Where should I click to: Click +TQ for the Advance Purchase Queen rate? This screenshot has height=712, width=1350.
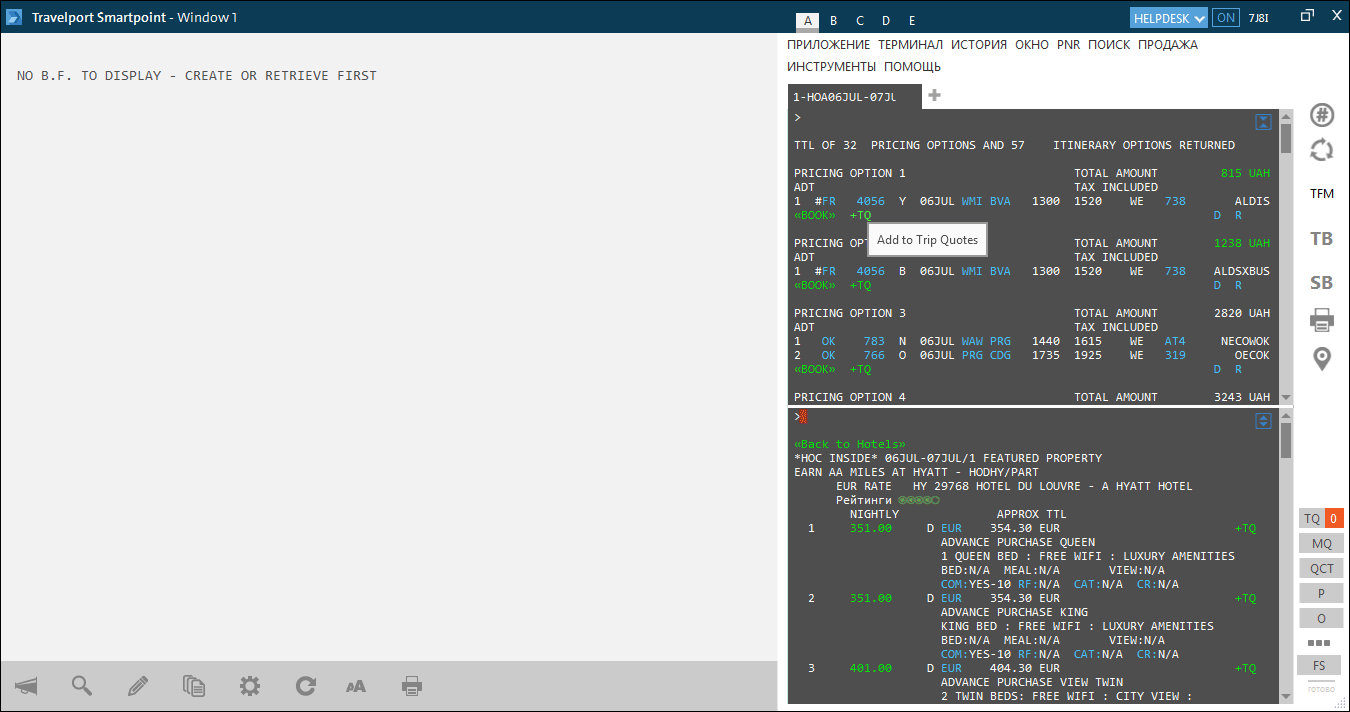(1245, 528)
